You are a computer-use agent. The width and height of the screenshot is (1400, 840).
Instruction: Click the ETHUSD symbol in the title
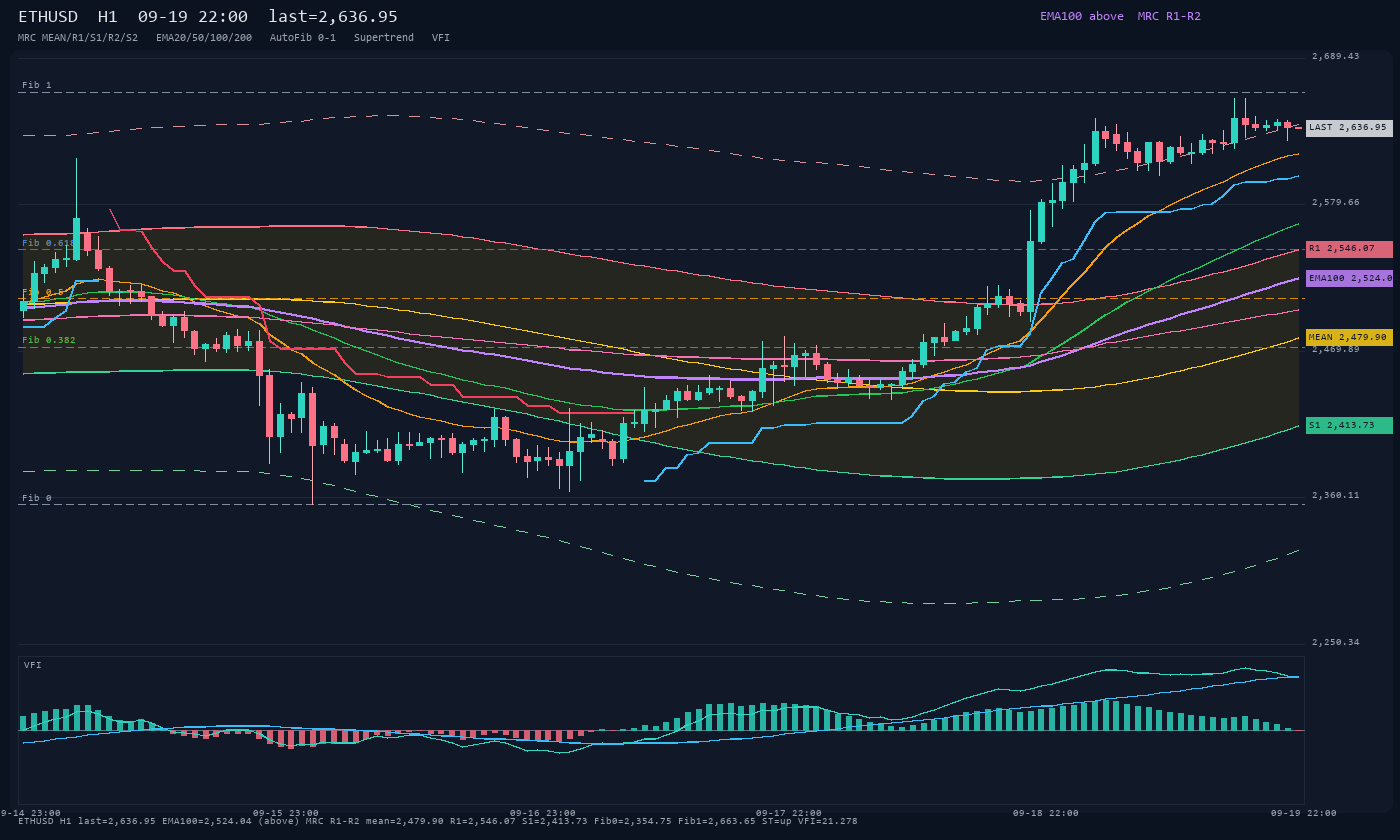48,17
